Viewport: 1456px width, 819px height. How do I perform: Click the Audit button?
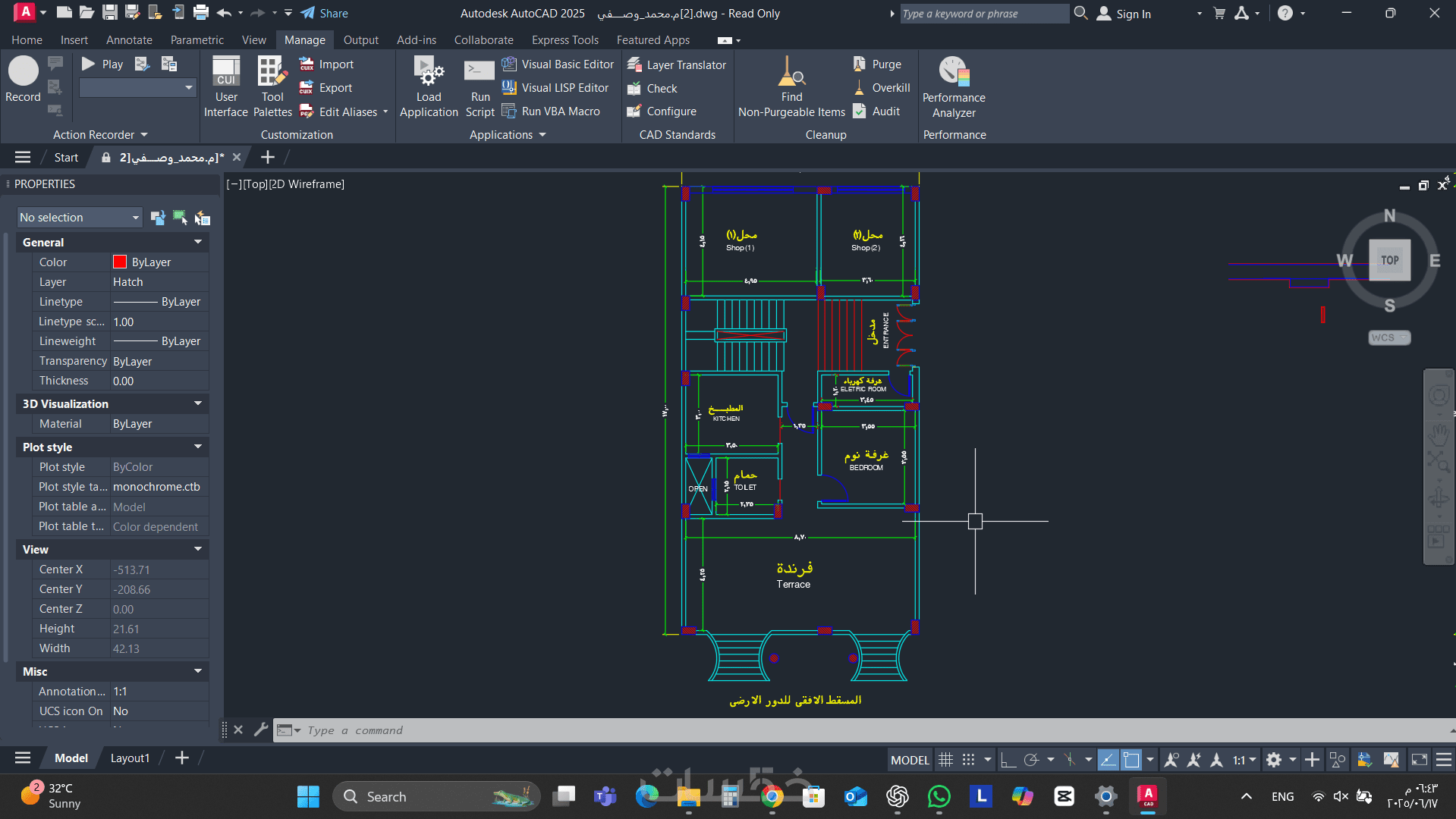tap(876, 111)
